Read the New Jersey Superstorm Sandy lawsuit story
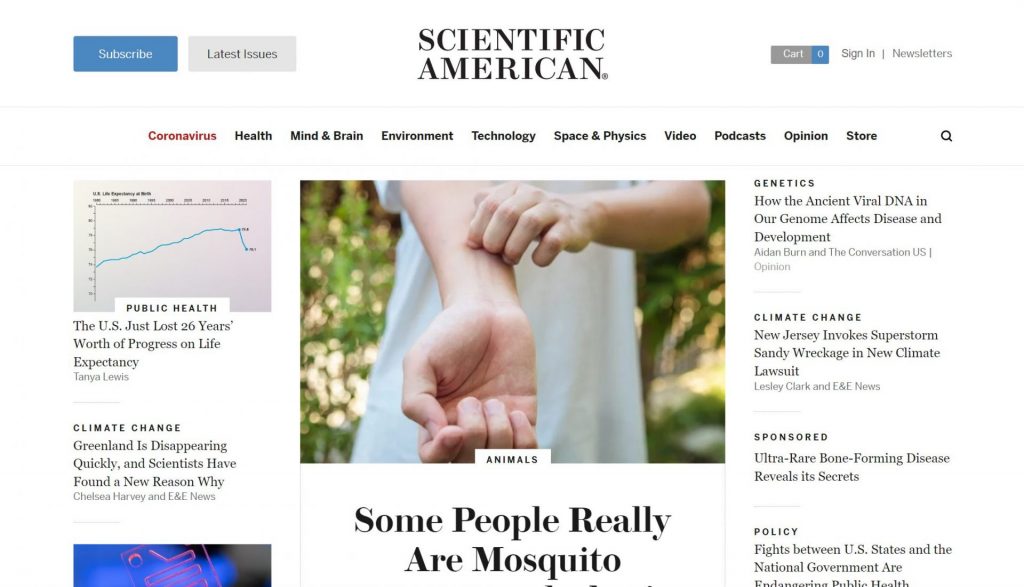The height and width of the screenshot is (587, 1024). click(x=847, y=353)
